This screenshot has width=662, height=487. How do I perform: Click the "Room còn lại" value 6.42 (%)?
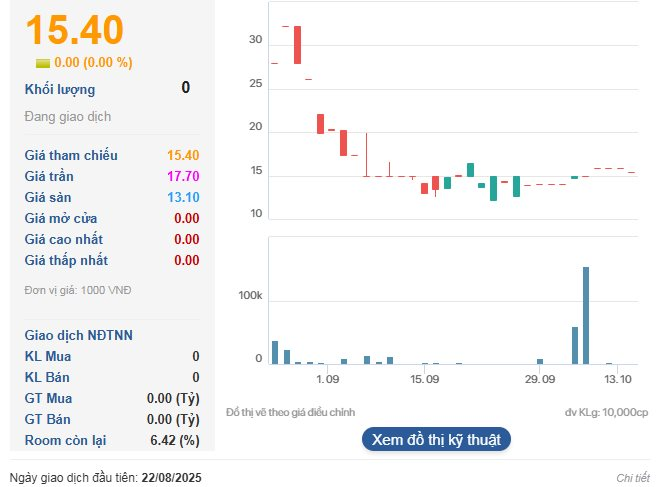(174, 440)
